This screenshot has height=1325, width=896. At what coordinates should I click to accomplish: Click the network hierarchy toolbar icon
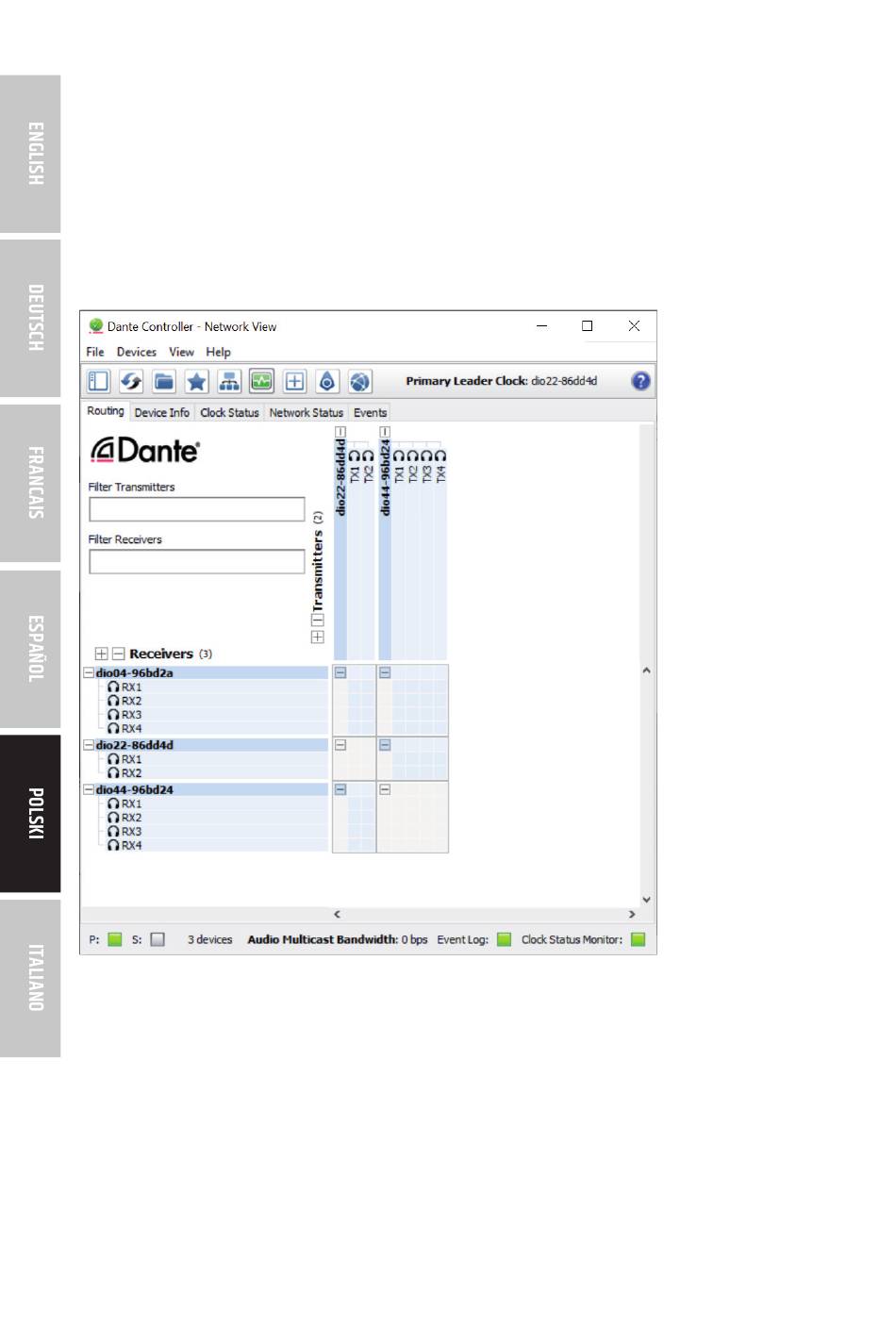229,381
